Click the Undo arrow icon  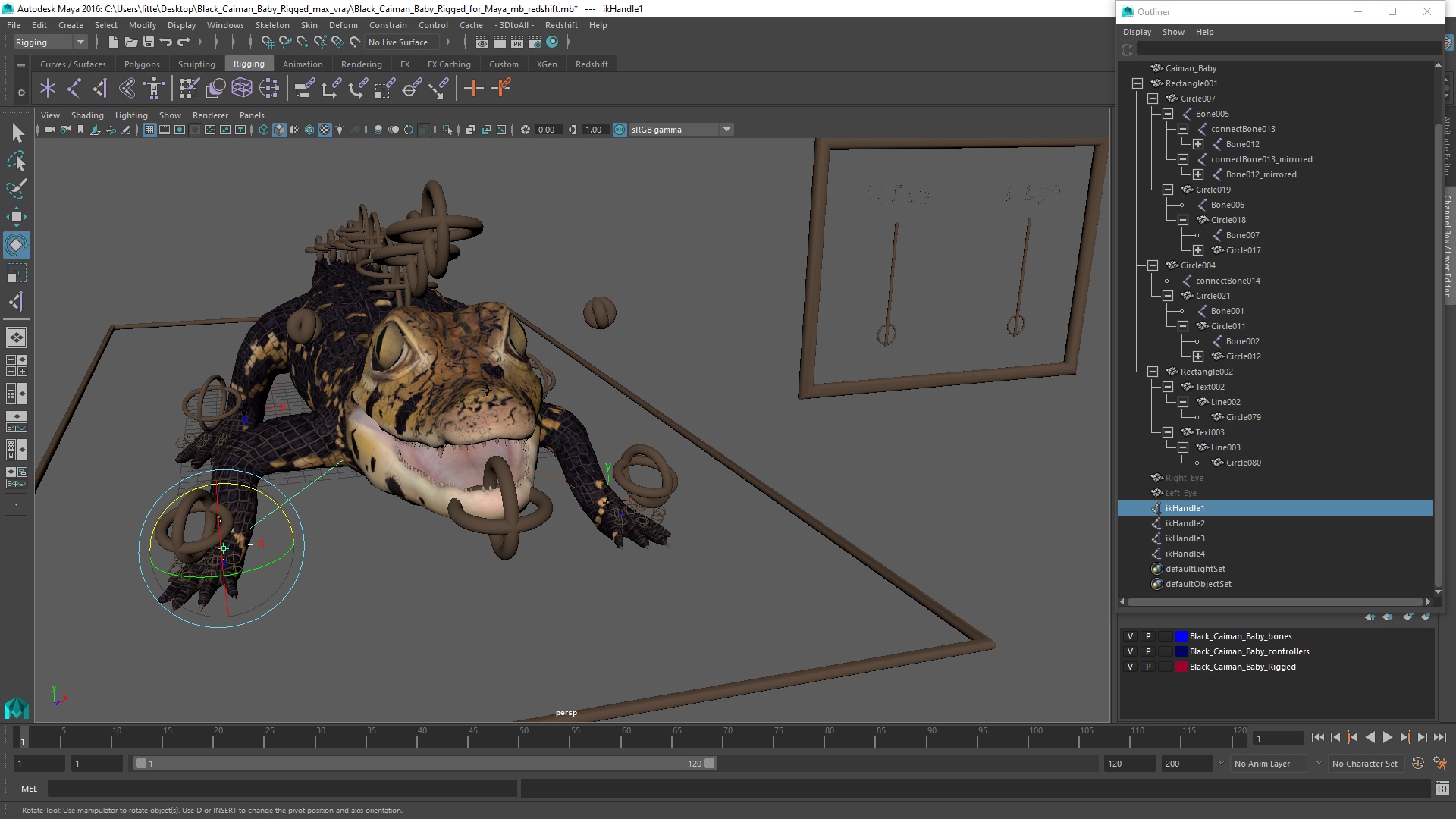[166, 42]
